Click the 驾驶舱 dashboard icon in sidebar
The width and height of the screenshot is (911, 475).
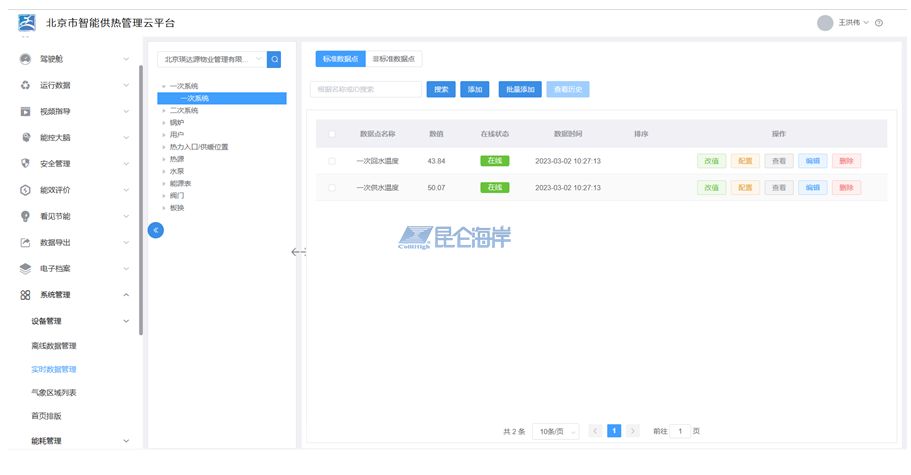point(25,59)
